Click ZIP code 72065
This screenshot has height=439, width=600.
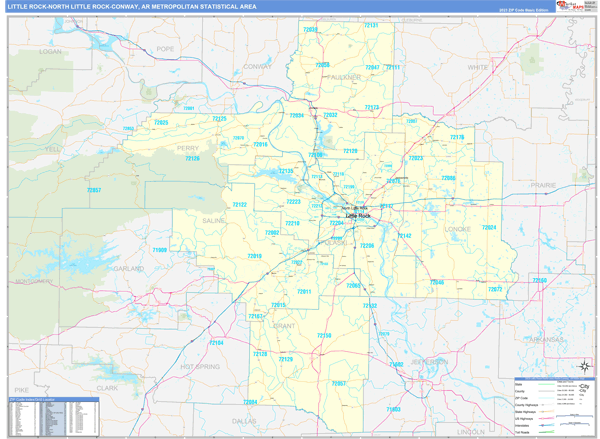353,286
